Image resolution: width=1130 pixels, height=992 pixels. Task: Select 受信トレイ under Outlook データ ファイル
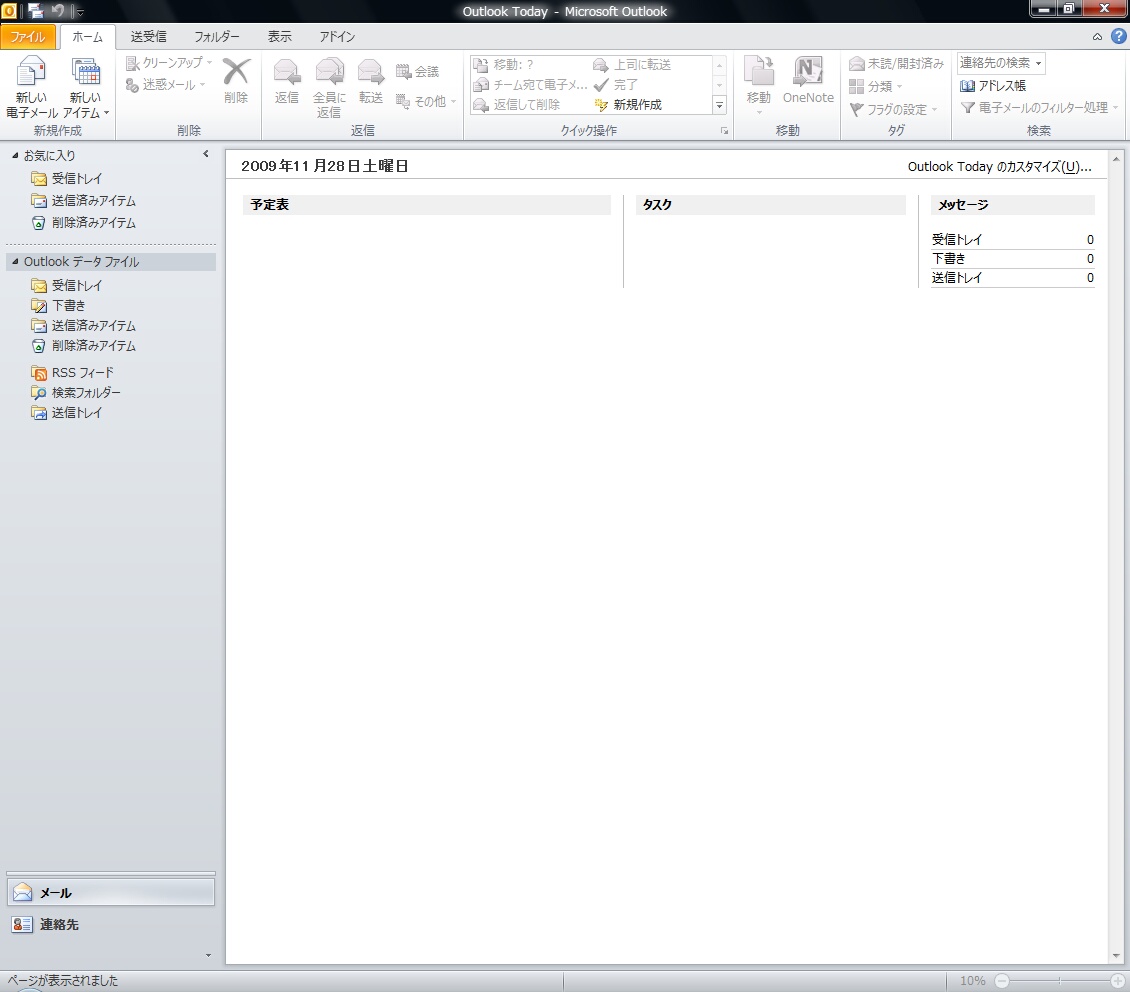point(66,286)
